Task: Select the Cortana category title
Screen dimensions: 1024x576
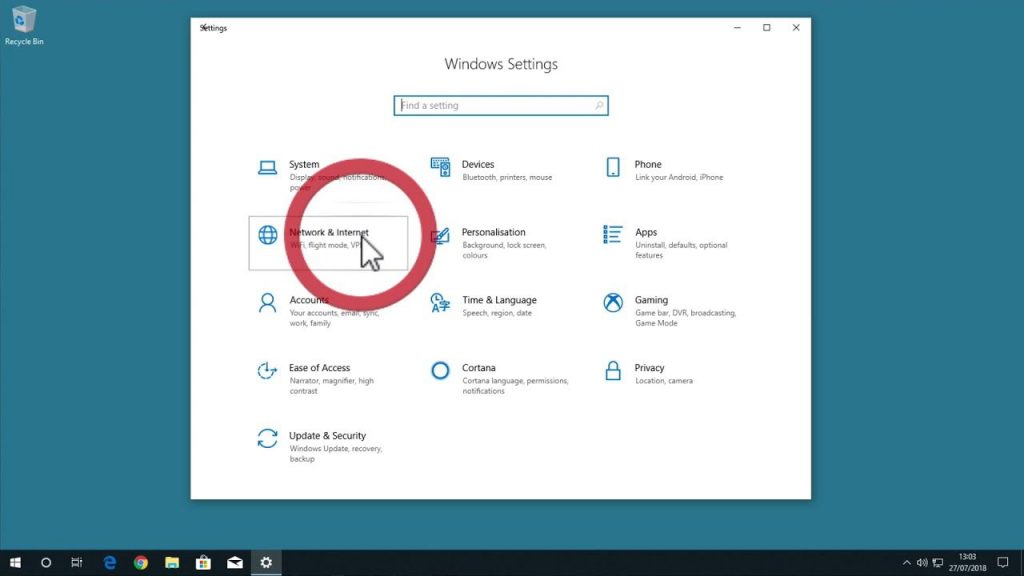Action: [479, 368]
